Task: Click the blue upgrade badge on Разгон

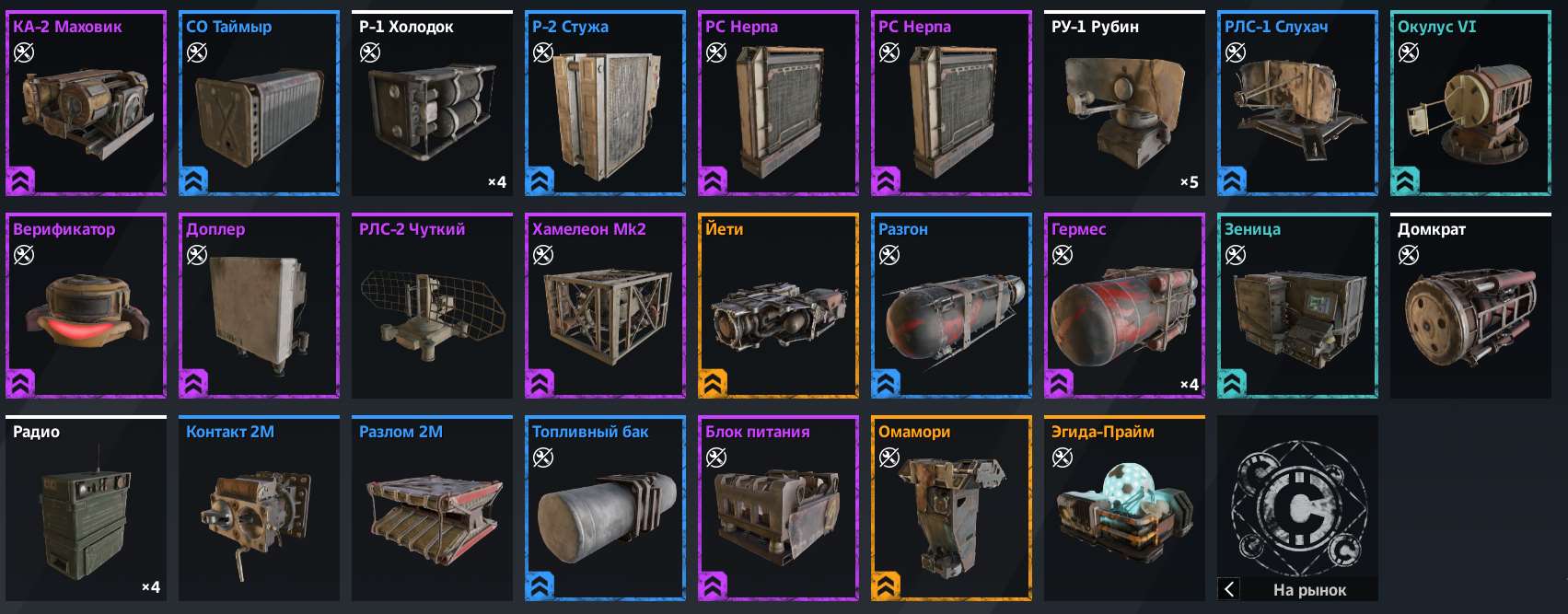Action: pos(887,383)
